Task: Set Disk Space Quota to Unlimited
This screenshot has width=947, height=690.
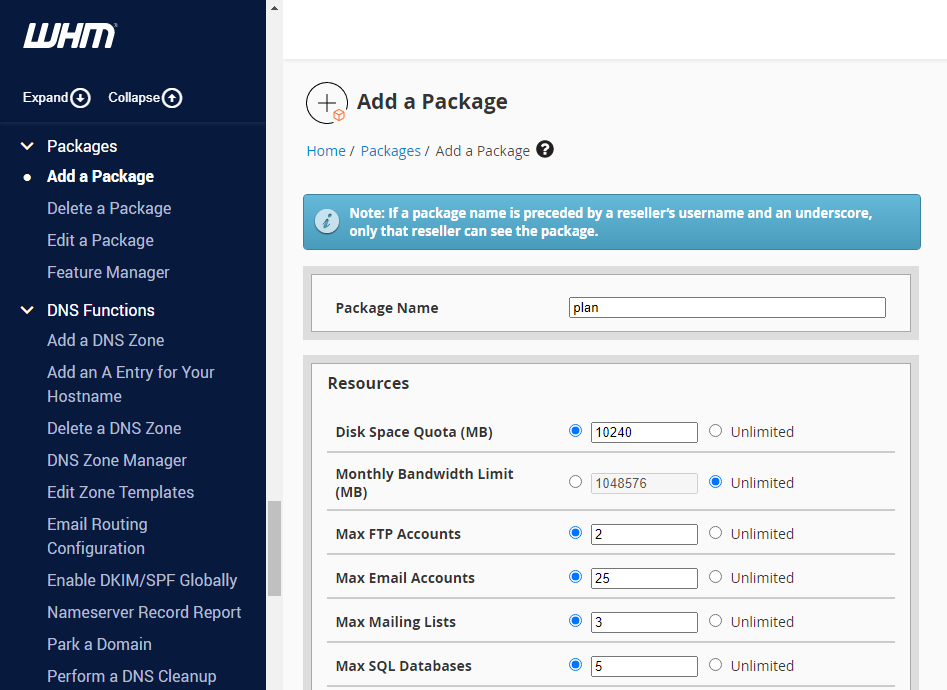Action: (x=716, y=431)
